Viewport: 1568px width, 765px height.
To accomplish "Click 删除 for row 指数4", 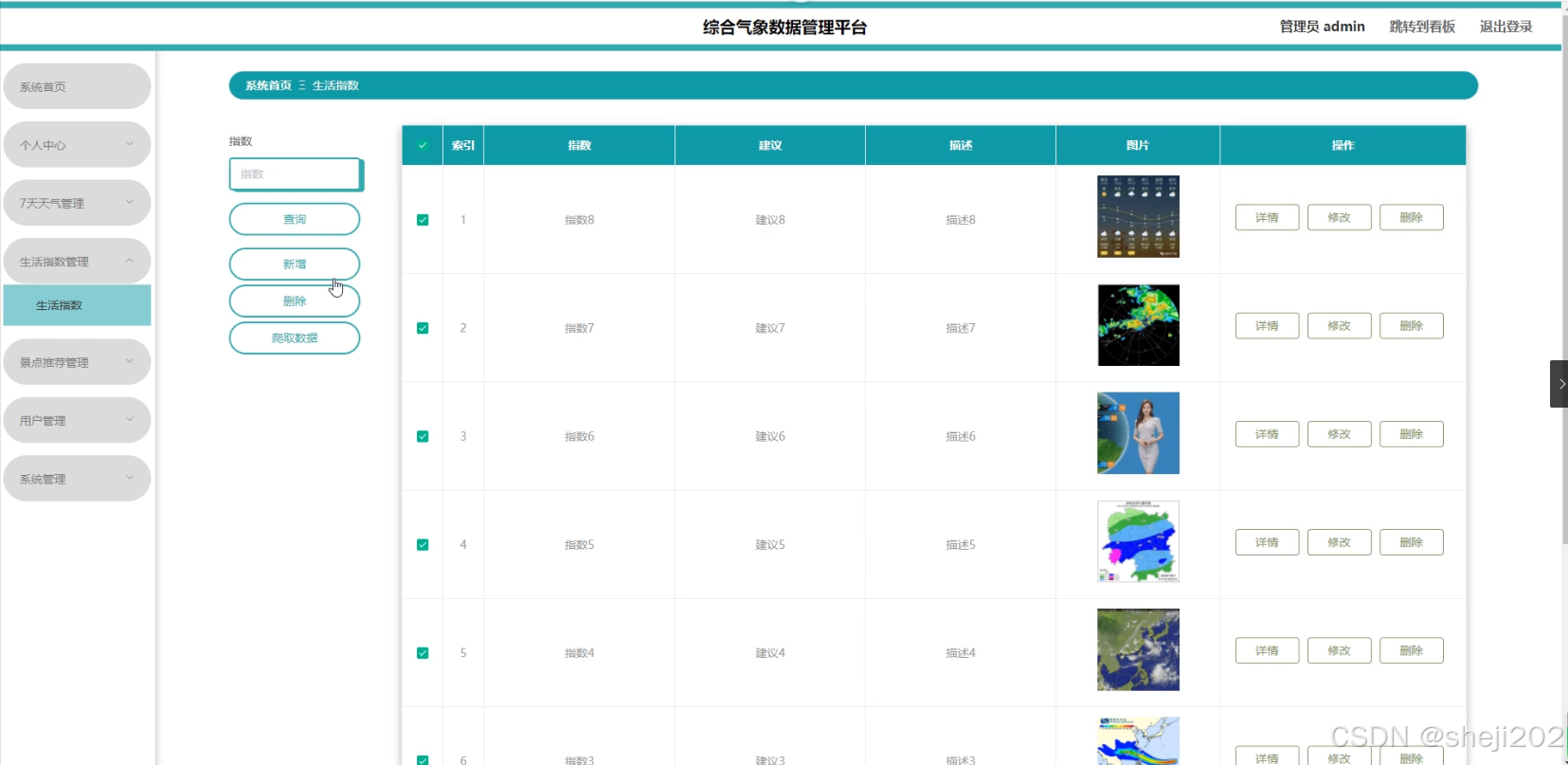I will [x=1411, y=650].
